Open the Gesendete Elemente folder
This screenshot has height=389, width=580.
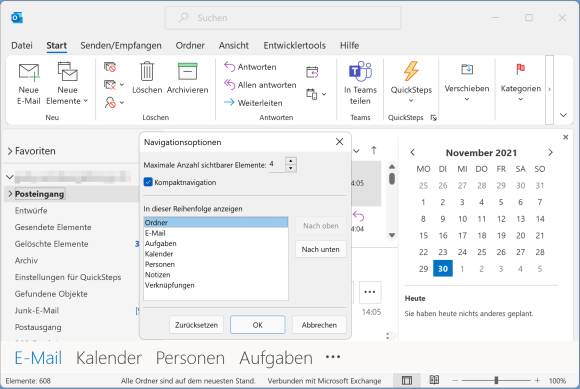coord(53,227)
